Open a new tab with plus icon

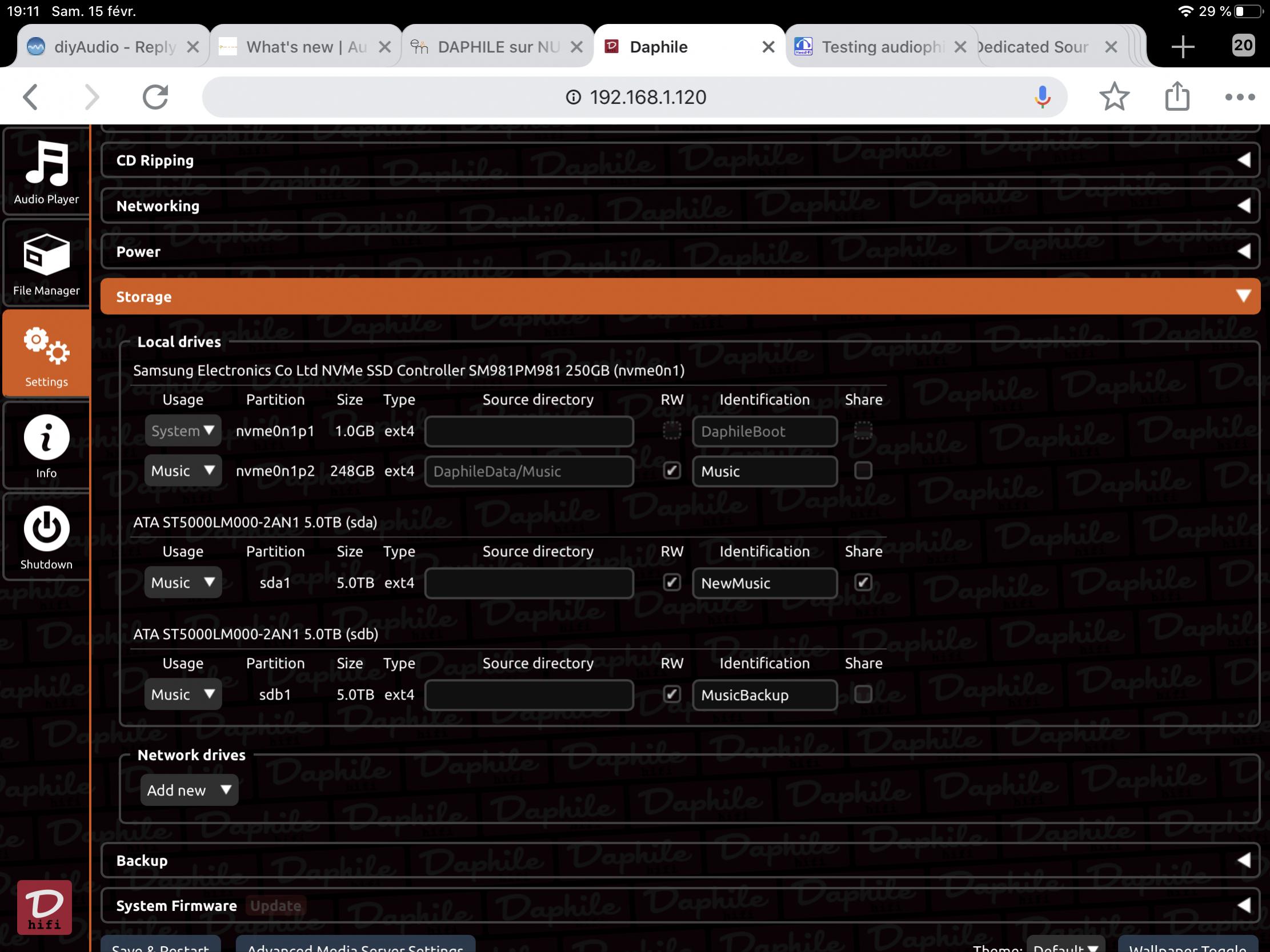(1183, 46)
